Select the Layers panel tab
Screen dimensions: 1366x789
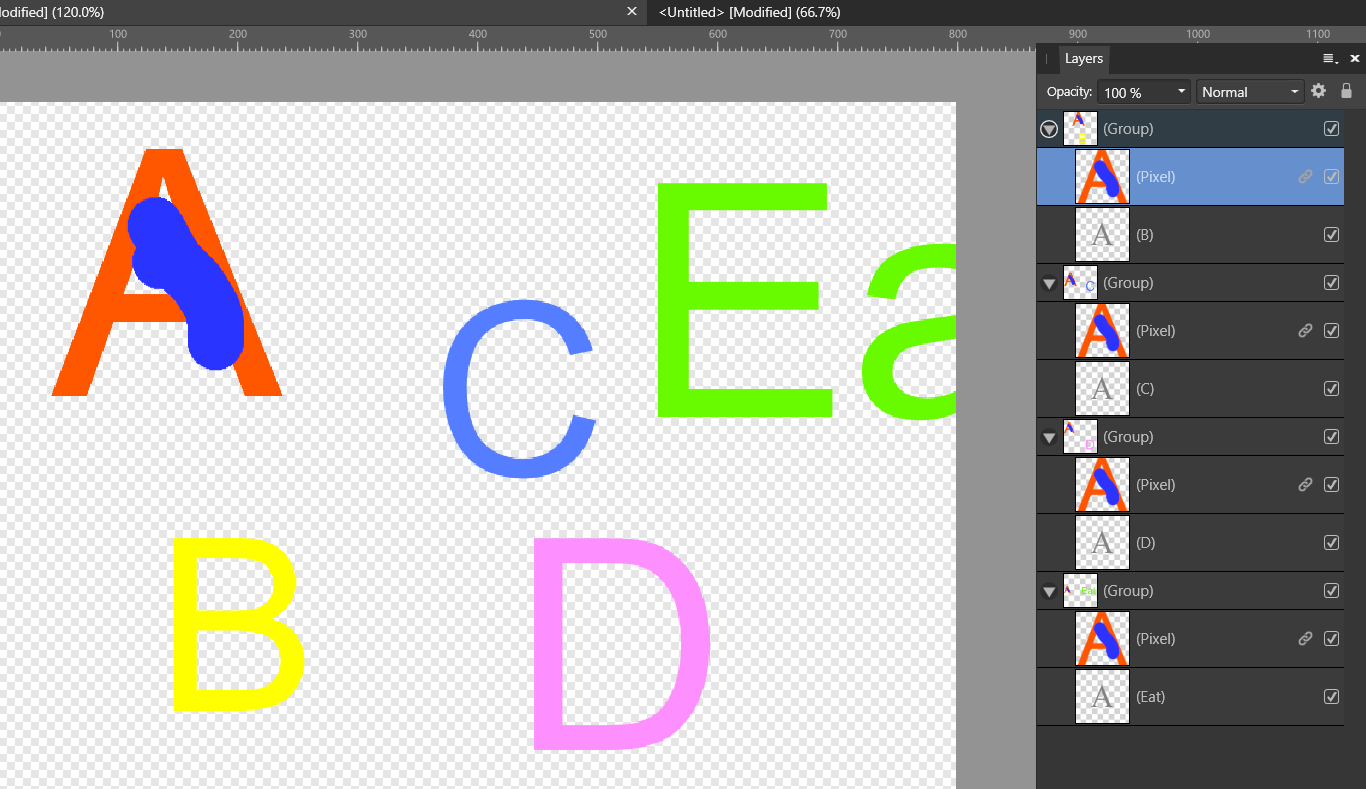click(x=1083, y=59)
